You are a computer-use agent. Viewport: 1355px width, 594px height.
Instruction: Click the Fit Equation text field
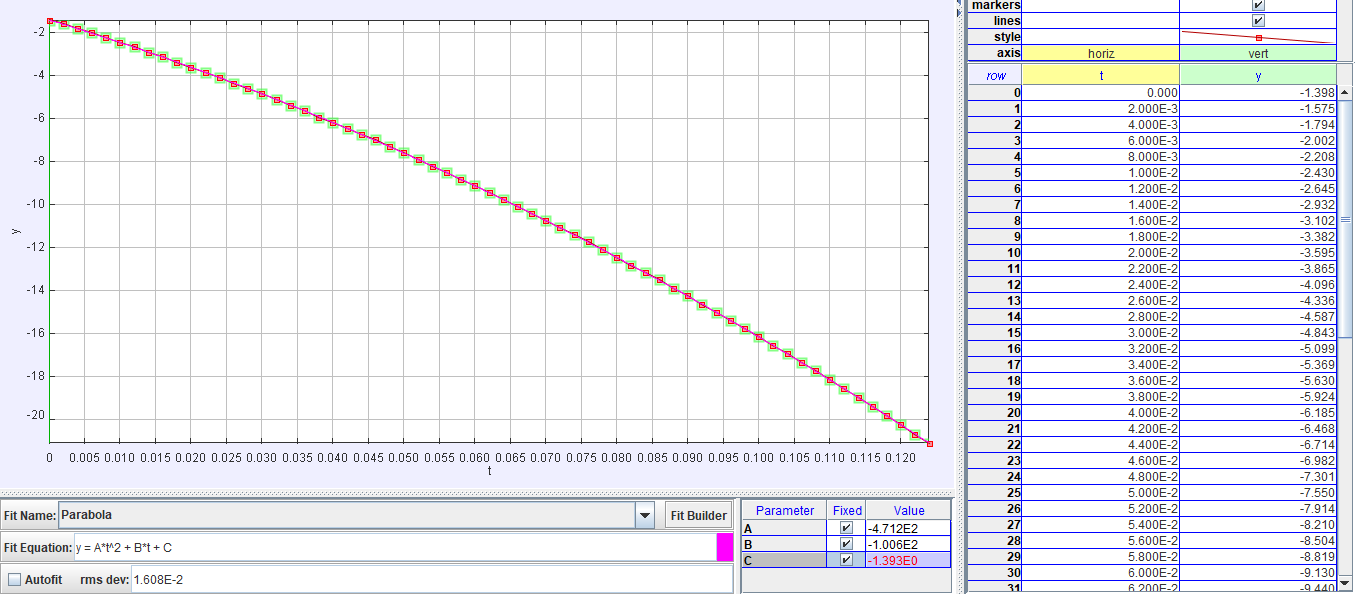point(394,547)
